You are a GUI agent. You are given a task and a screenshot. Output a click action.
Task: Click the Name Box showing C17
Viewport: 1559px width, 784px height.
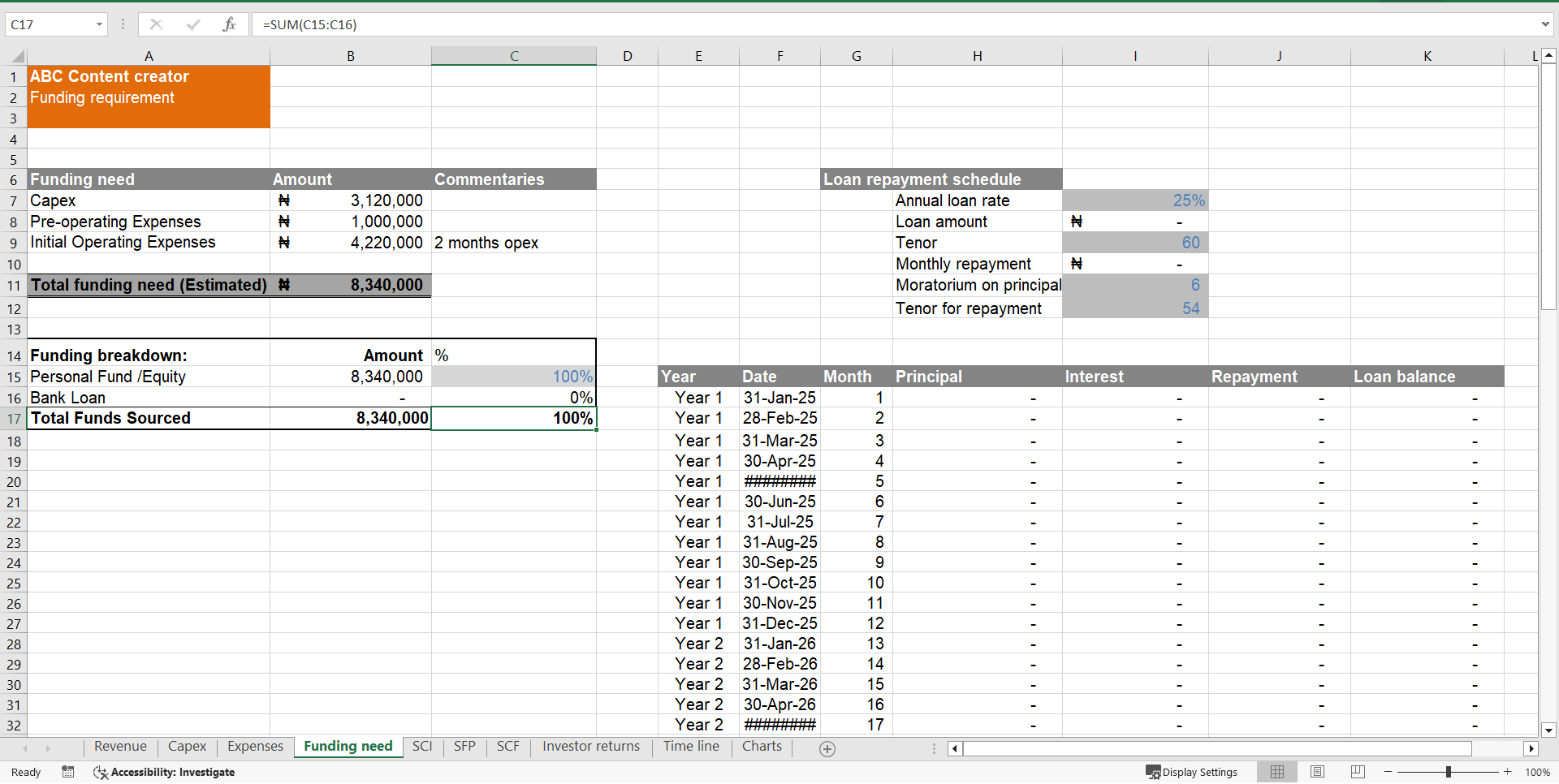[49, 24]
